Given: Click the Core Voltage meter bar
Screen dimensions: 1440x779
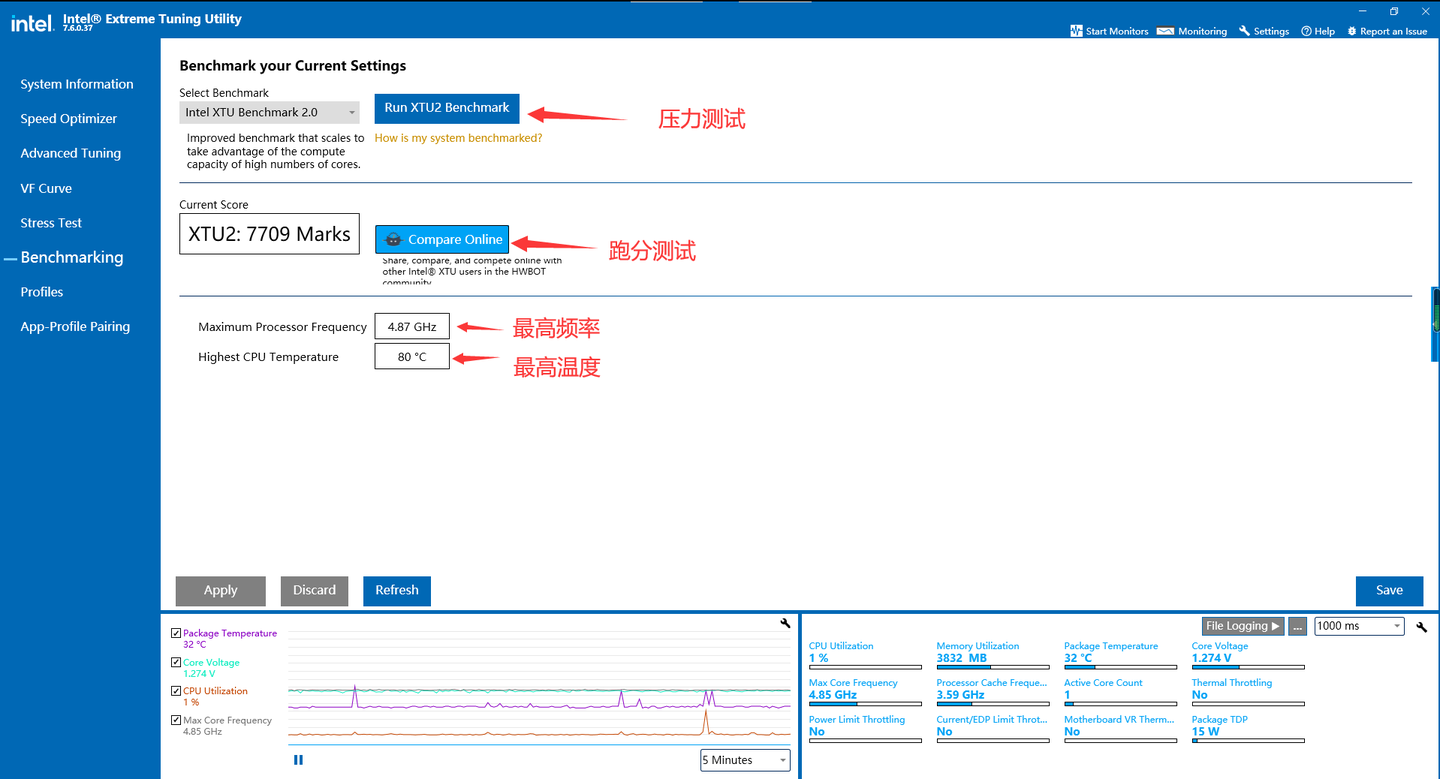Looking at the screenshot, I should [x=1248, y=667].
